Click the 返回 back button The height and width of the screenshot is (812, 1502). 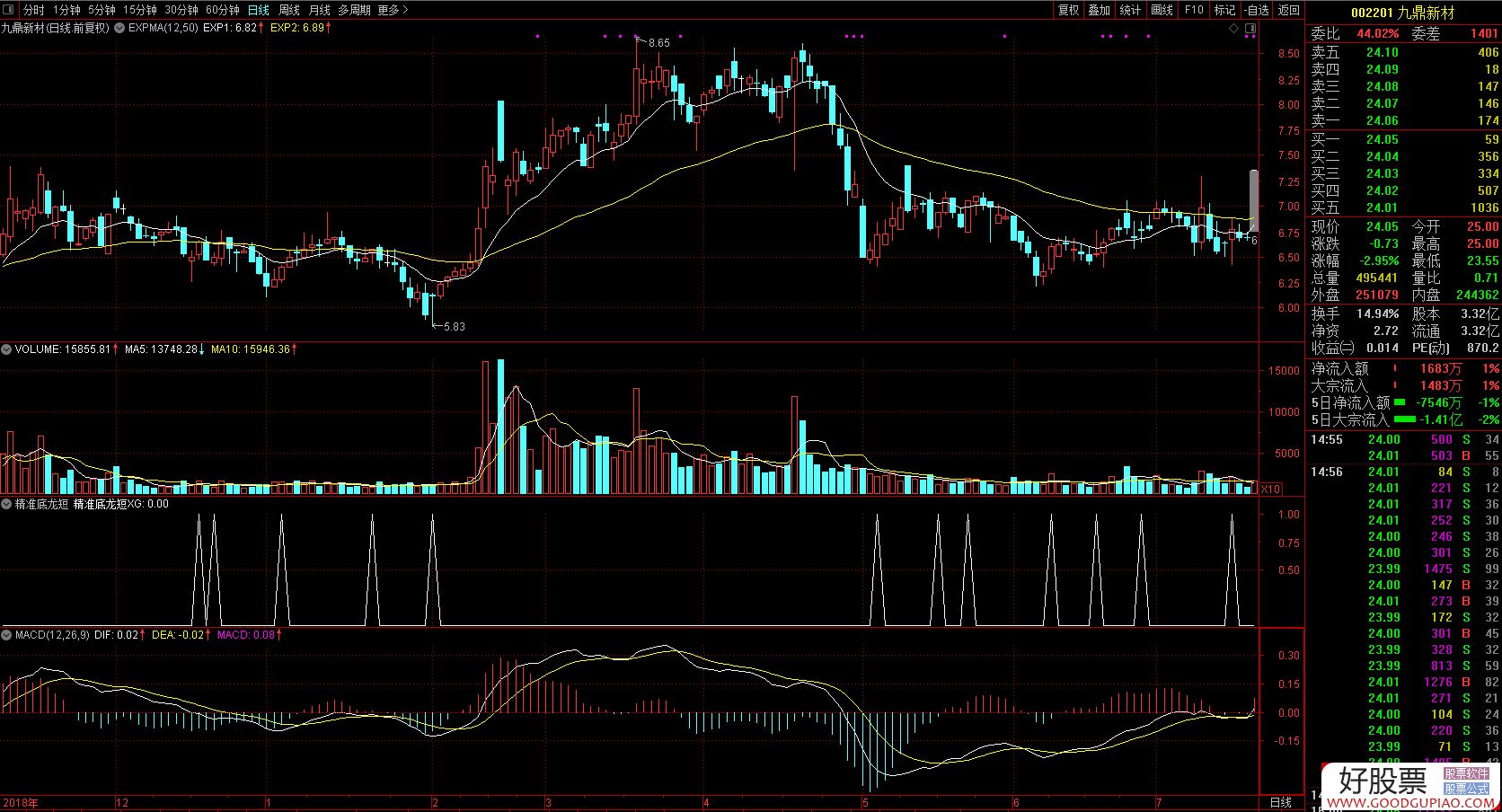pos(1288,10)
